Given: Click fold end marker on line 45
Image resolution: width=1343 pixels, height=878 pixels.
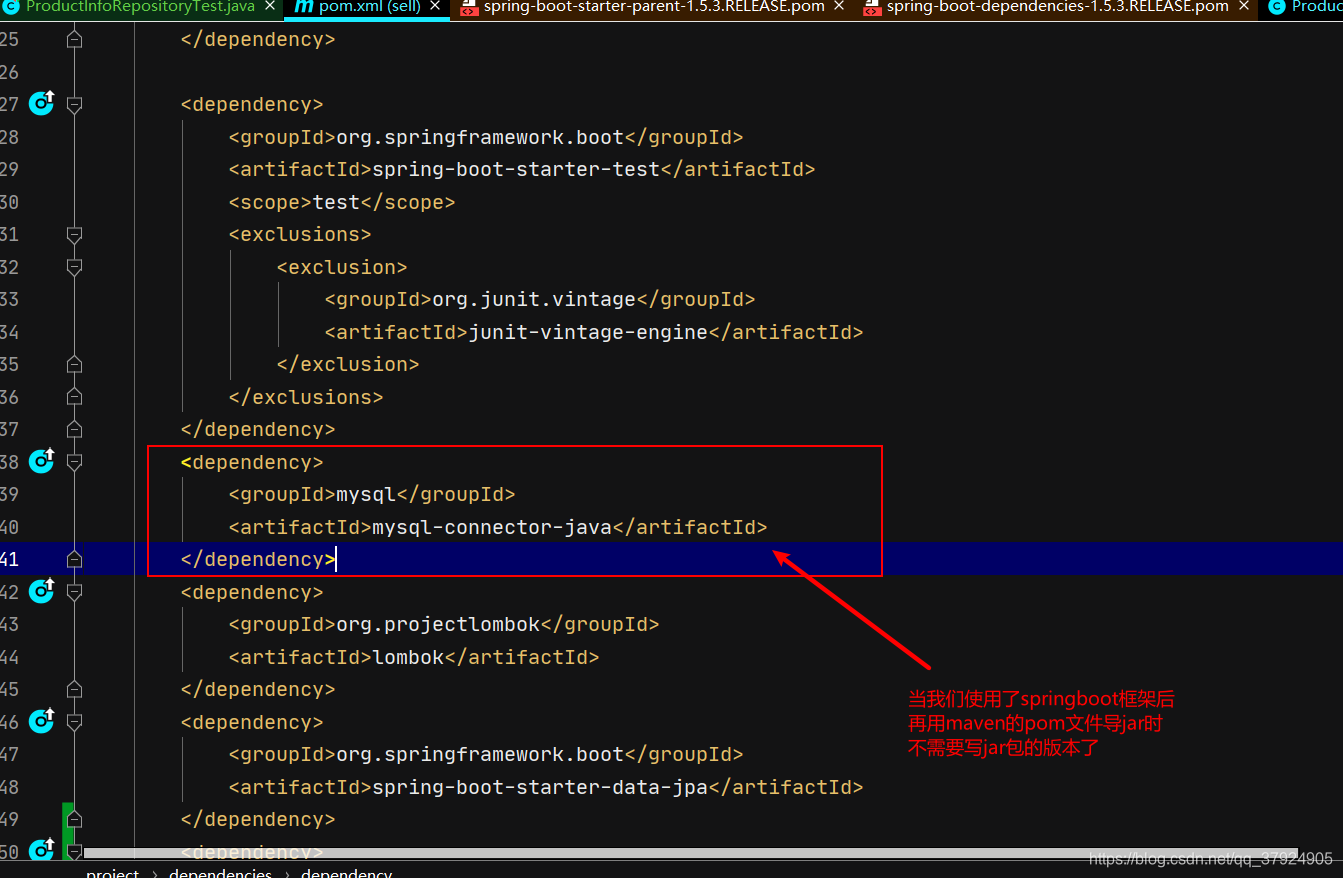Looking at the screenshot, I should coord(74,689).
